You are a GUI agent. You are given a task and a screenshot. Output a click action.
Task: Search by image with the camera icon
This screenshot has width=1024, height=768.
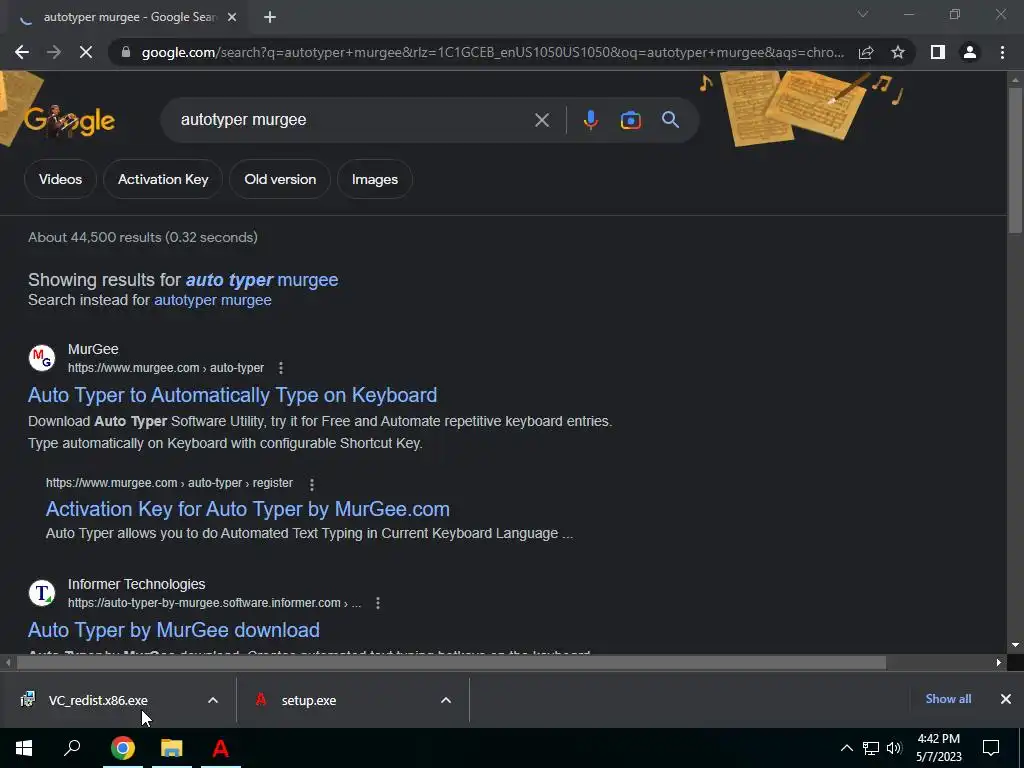[630, 120]
